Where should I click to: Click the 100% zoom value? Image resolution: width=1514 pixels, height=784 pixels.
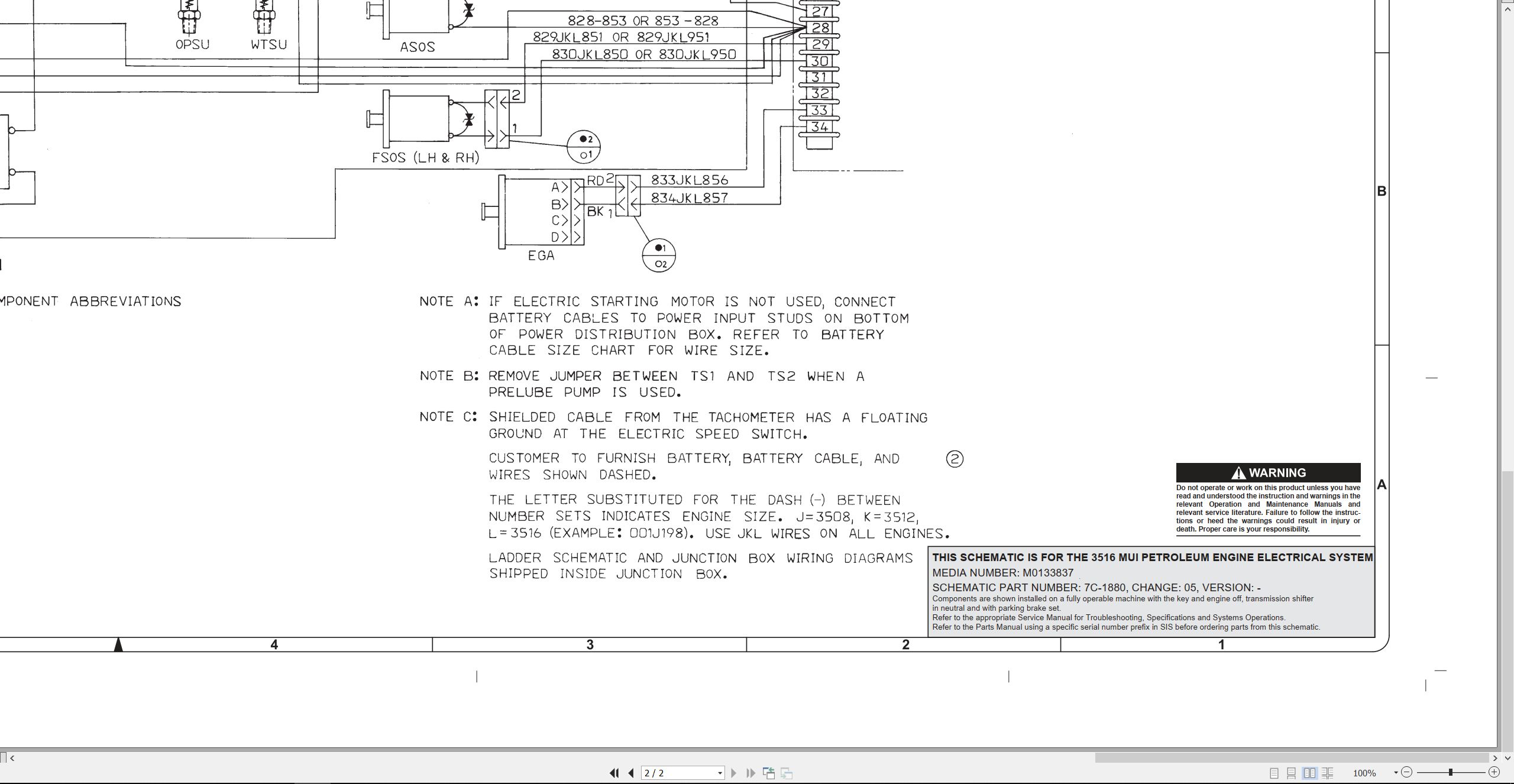[x=1364, y=773]
